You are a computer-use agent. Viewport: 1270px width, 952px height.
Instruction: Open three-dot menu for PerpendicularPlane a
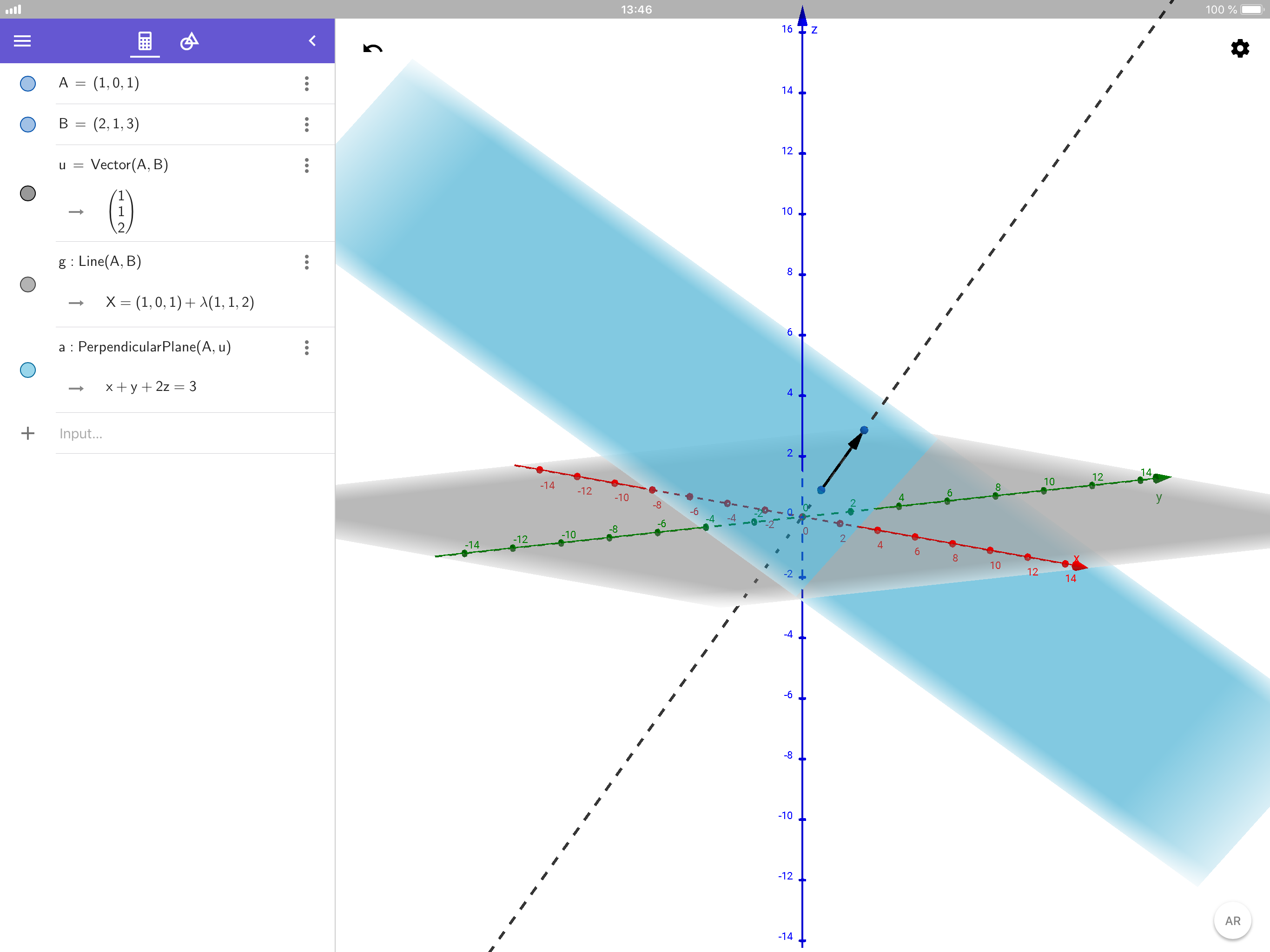coord(307,347)
